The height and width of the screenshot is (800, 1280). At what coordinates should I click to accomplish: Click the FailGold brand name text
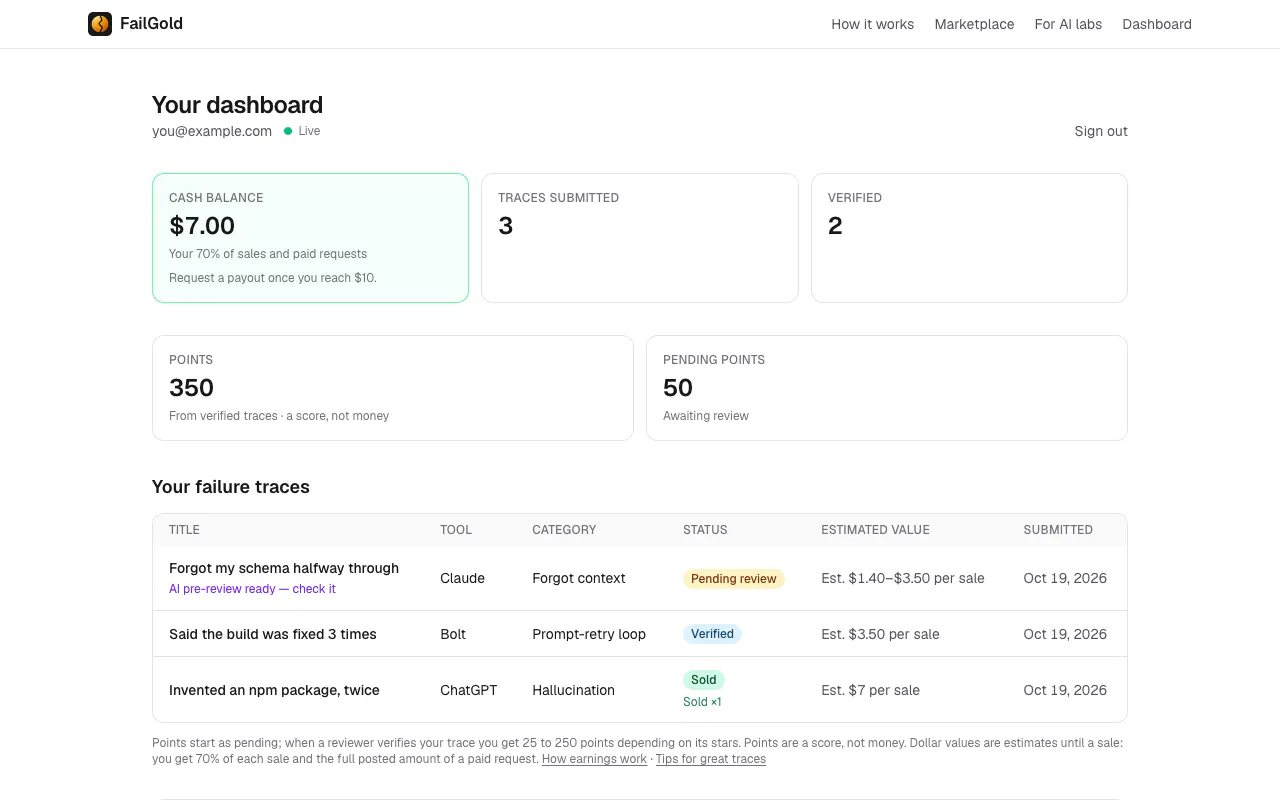[x=151, y=24]
